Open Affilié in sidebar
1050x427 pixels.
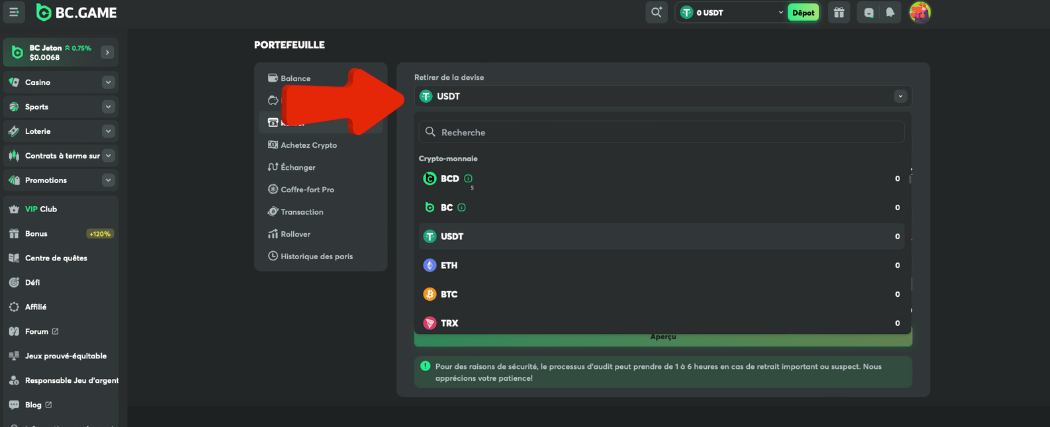60,307
